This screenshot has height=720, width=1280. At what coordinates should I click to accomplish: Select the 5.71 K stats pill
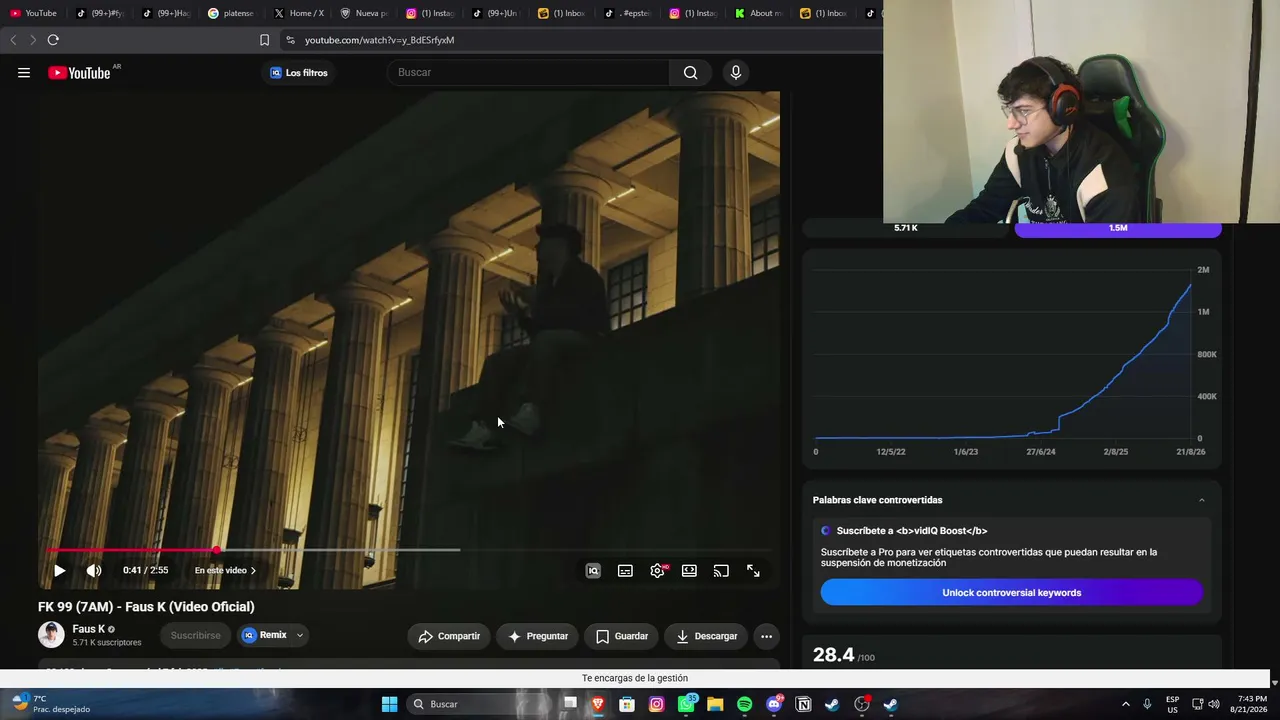(906, 228)
